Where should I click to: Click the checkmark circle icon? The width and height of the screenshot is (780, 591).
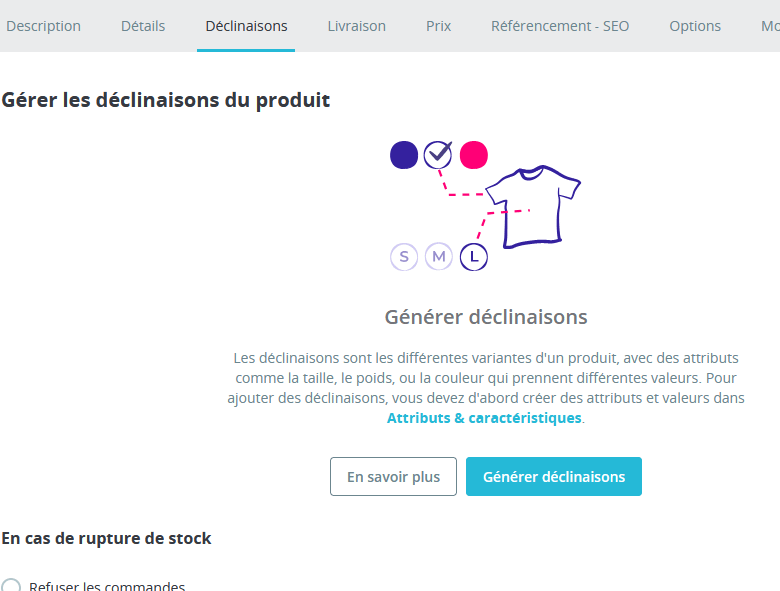click(x=438, y=155)
